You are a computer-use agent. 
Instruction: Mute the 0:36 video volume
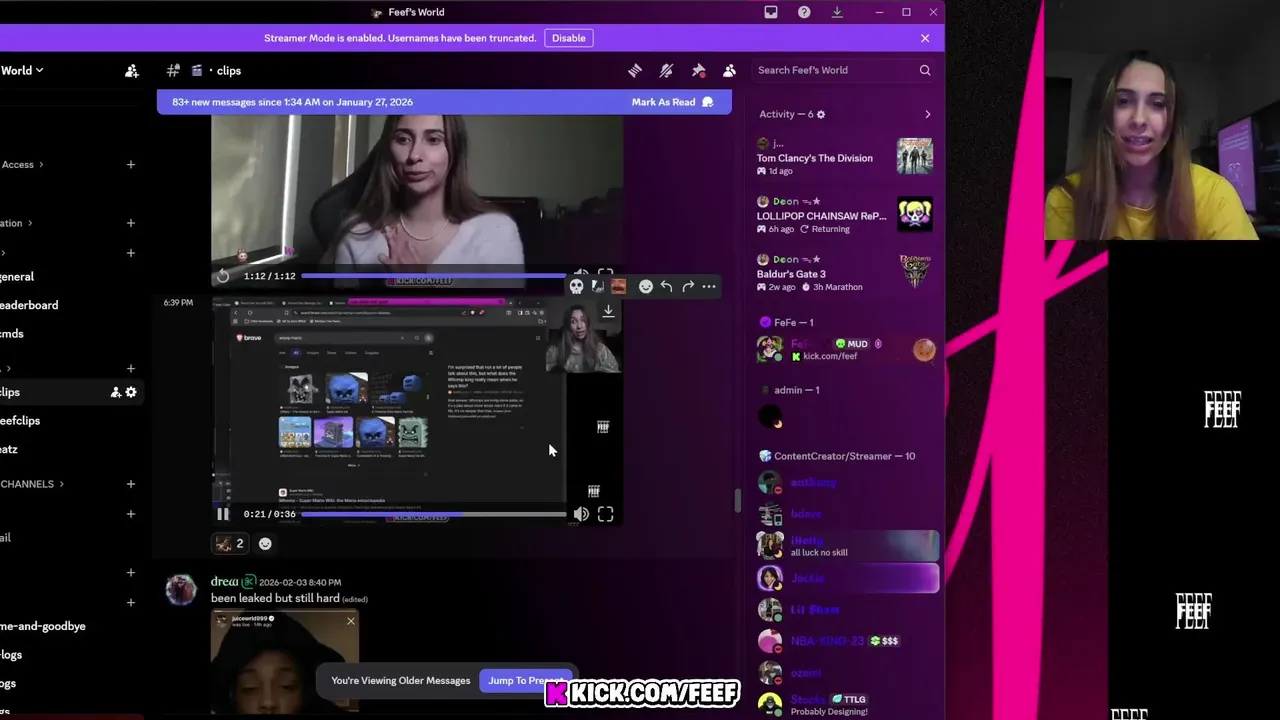[581, 514]
